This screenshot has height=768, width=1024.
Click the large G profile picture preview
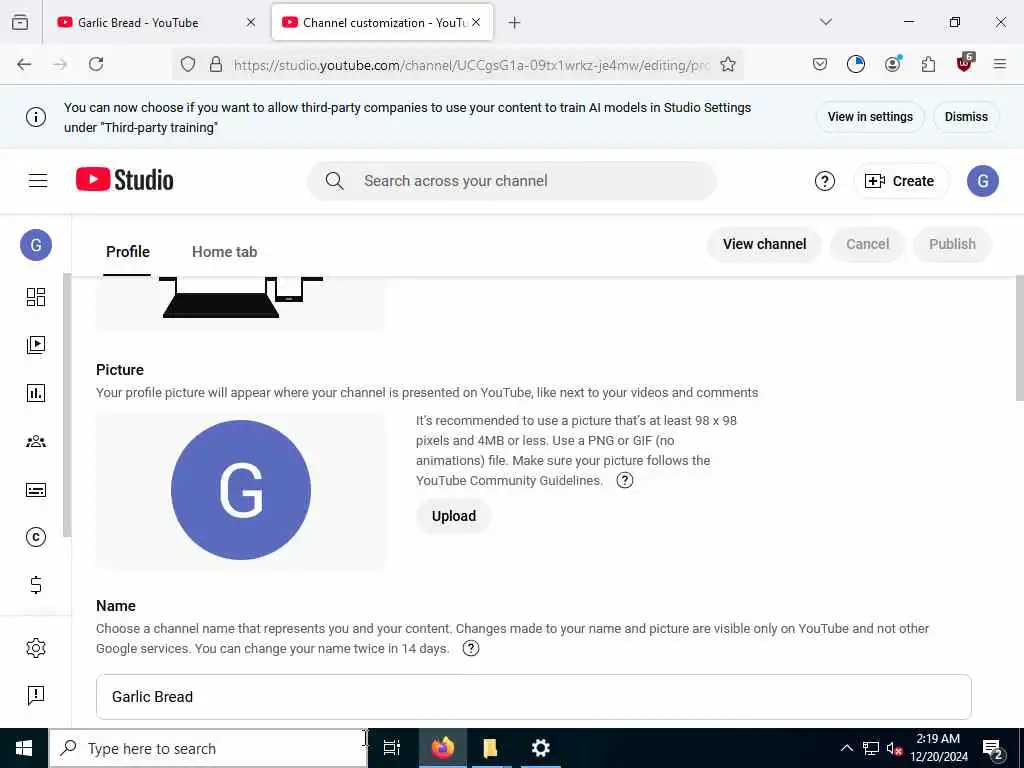point(241,490)
